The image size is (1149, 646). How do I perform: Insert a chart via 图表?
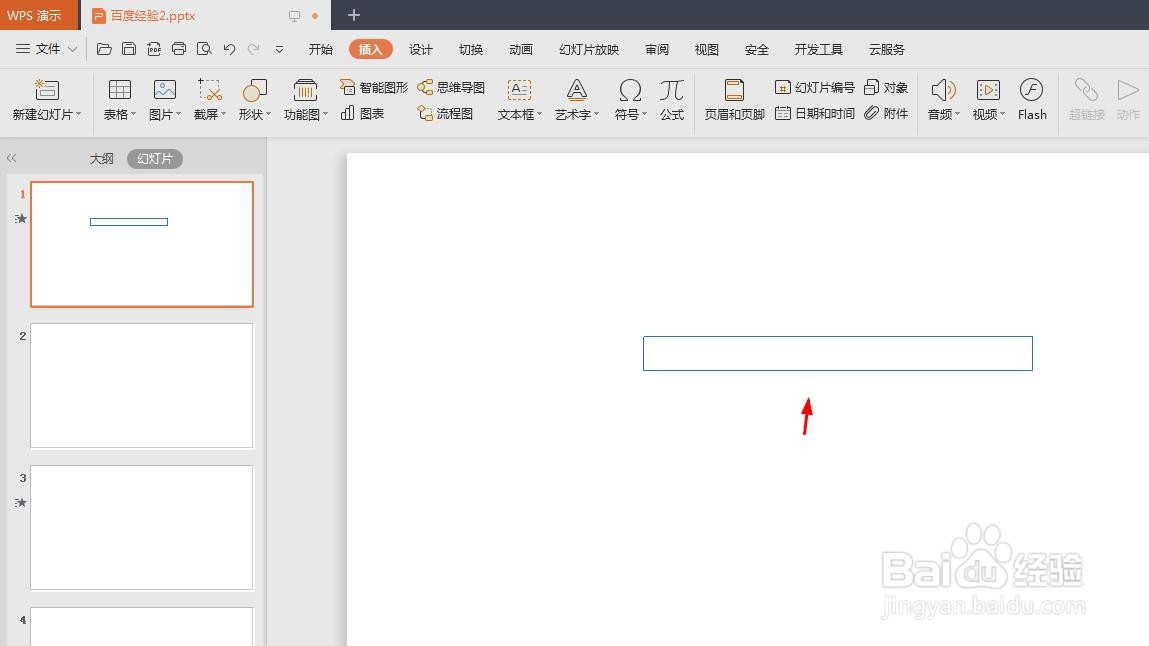(367, 113)
